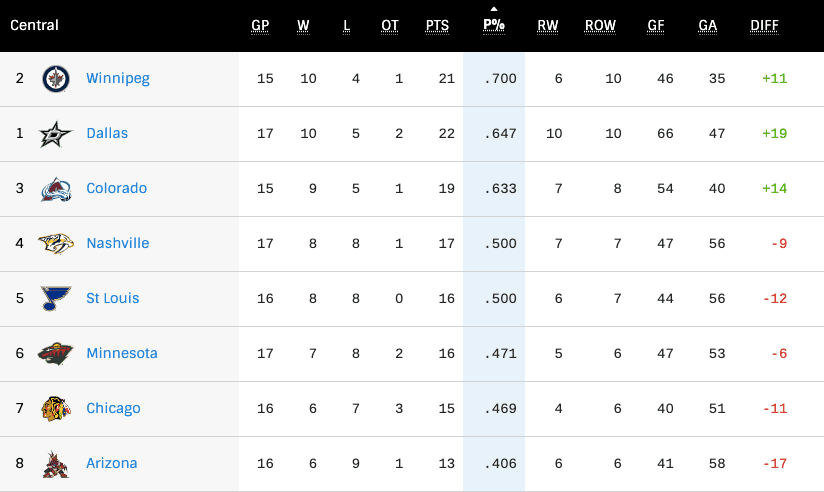Sort by the DIFF column header
This screenshot has height=492, width=824.
tap(764, 26)
